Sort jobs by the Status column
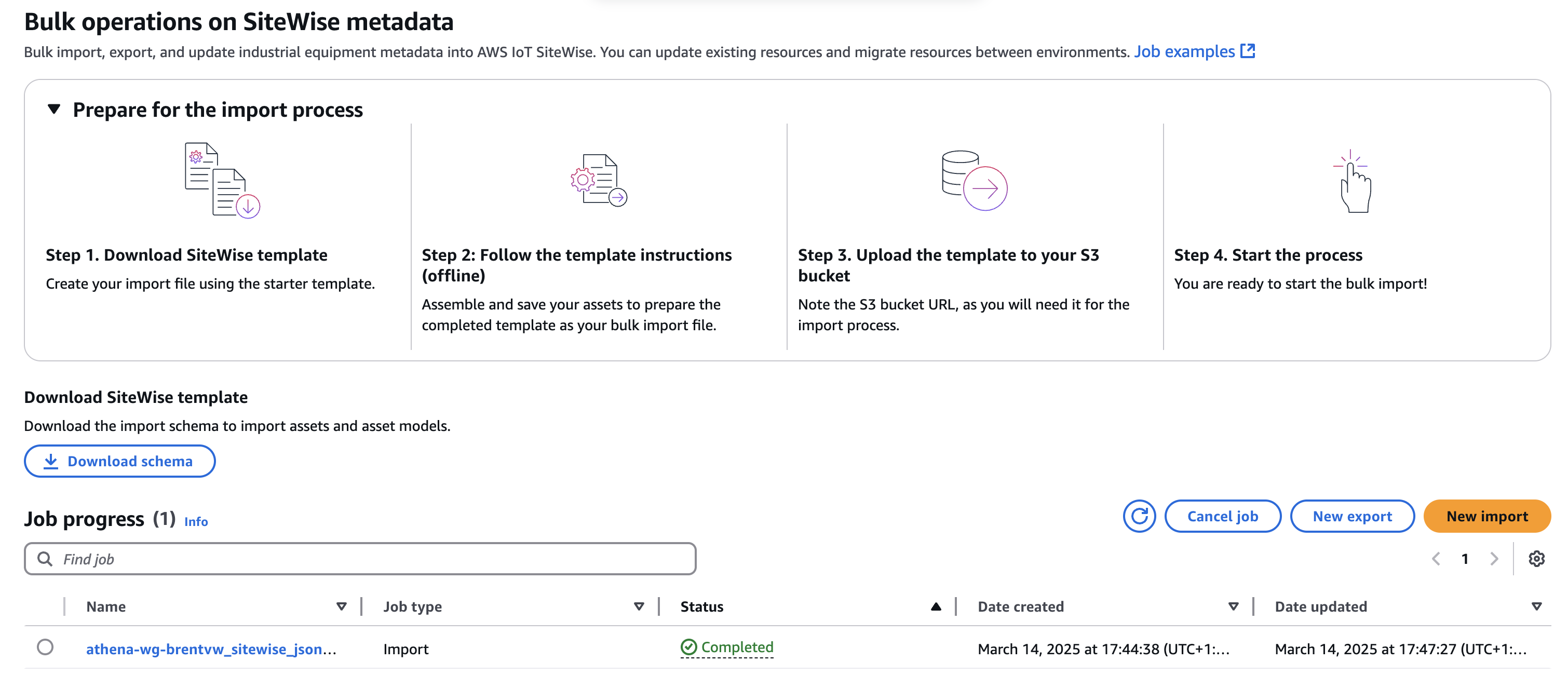The width and height of the screenshot is (1568, 675). click(936, 606)
